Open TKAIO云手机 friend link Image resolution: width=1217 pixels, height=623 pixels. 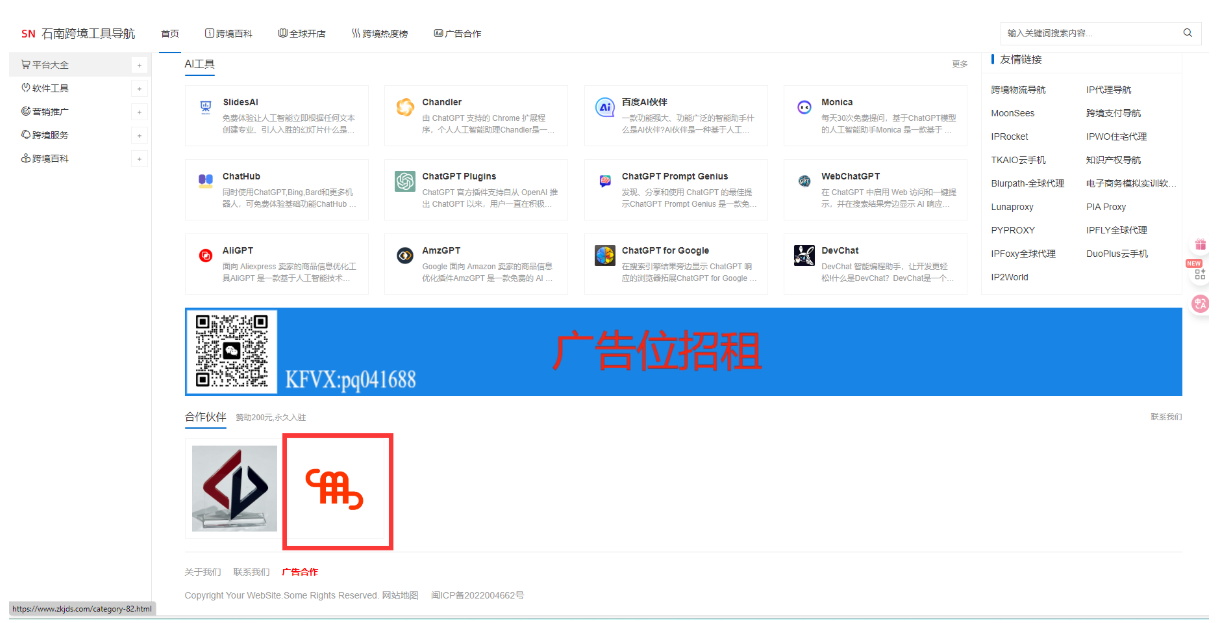1018,160
